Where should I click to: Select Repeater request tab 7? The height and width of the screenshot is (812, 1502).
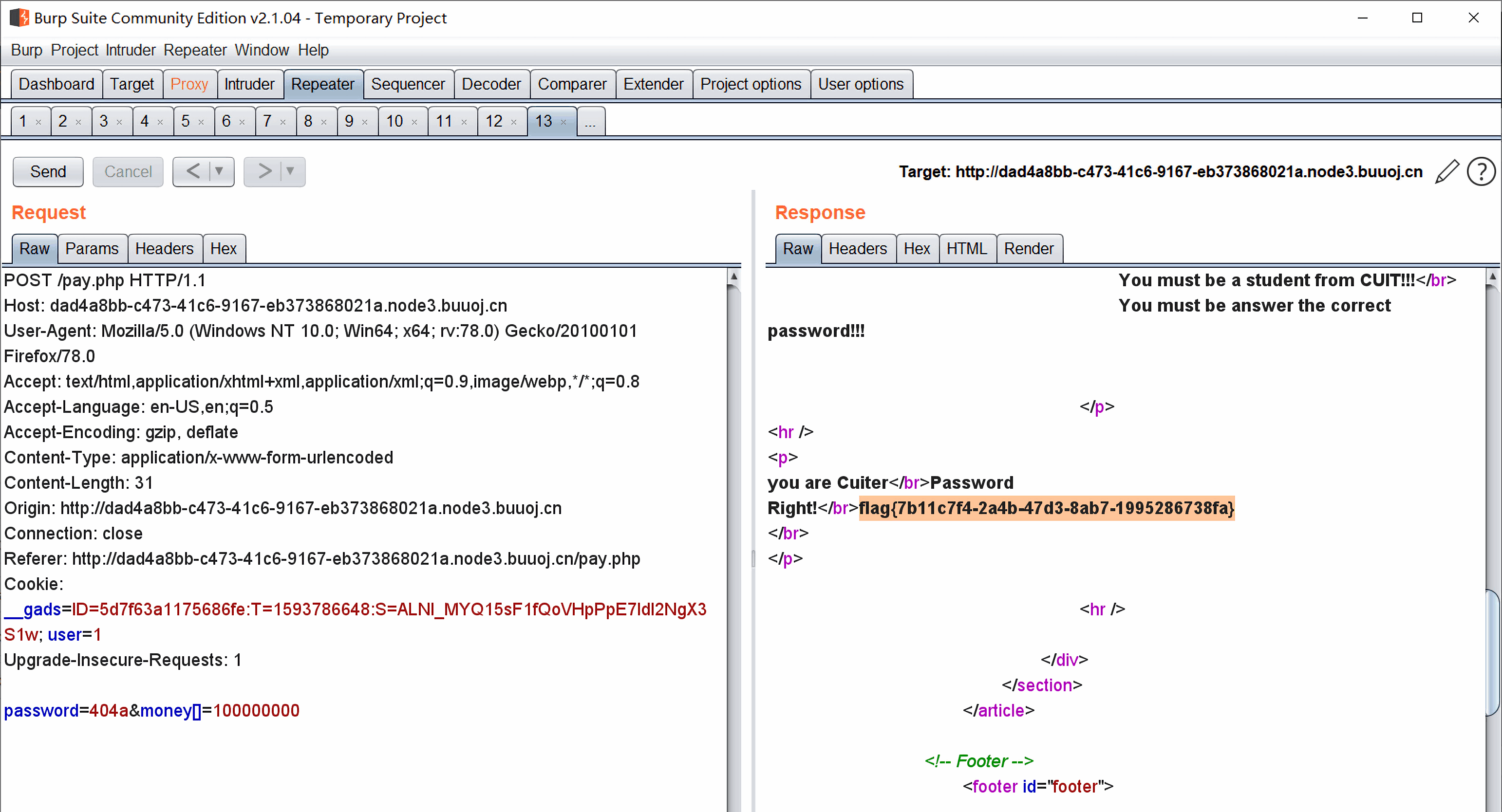point(267,121)
